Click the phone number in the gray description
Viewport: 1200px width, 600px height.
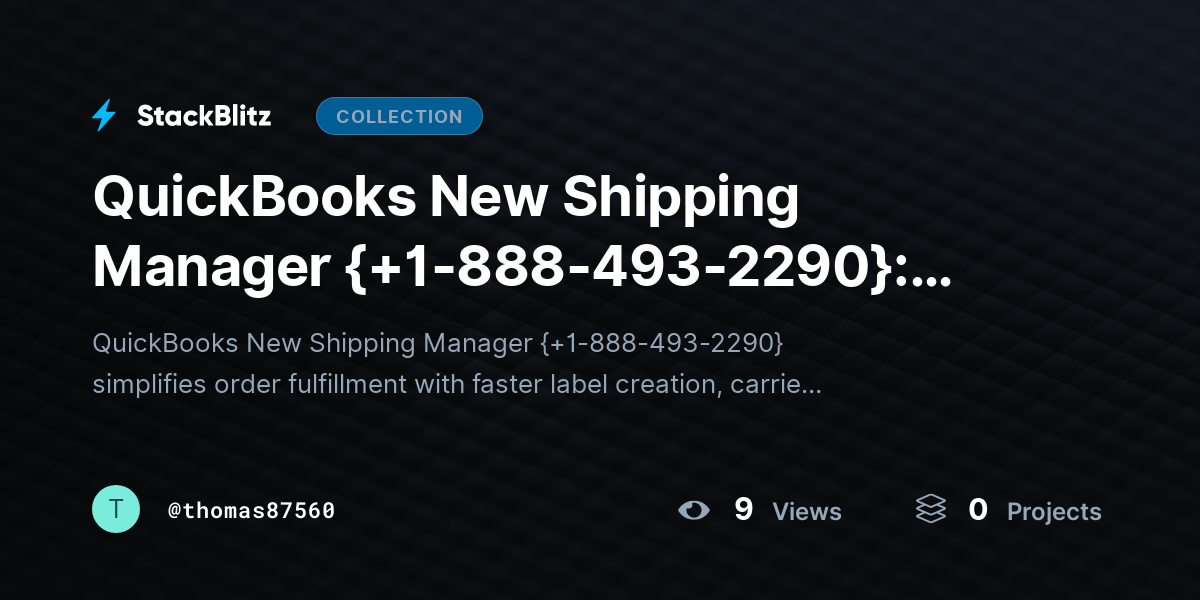click(661, 343)
